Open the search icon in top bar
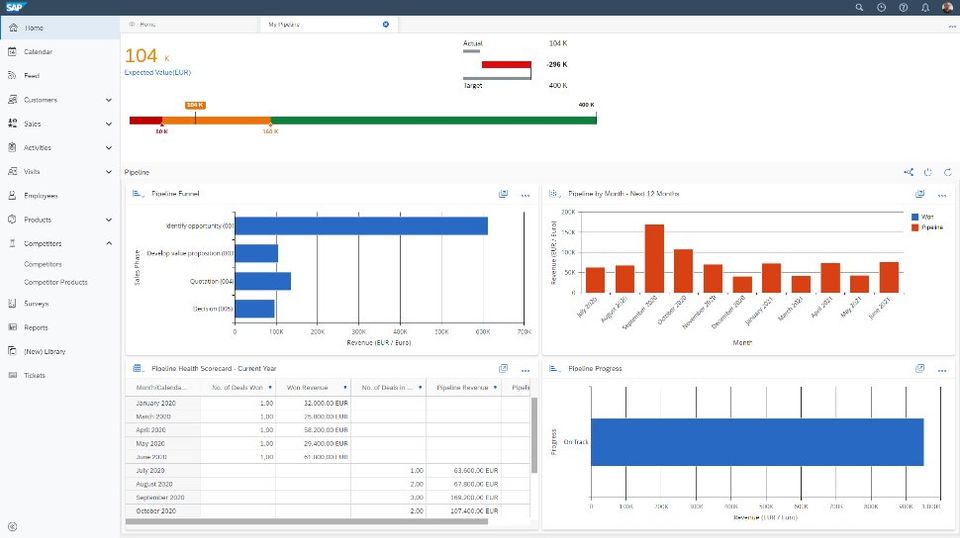The width and height of the screenshot is (960, 538). (x=859, y=7)
